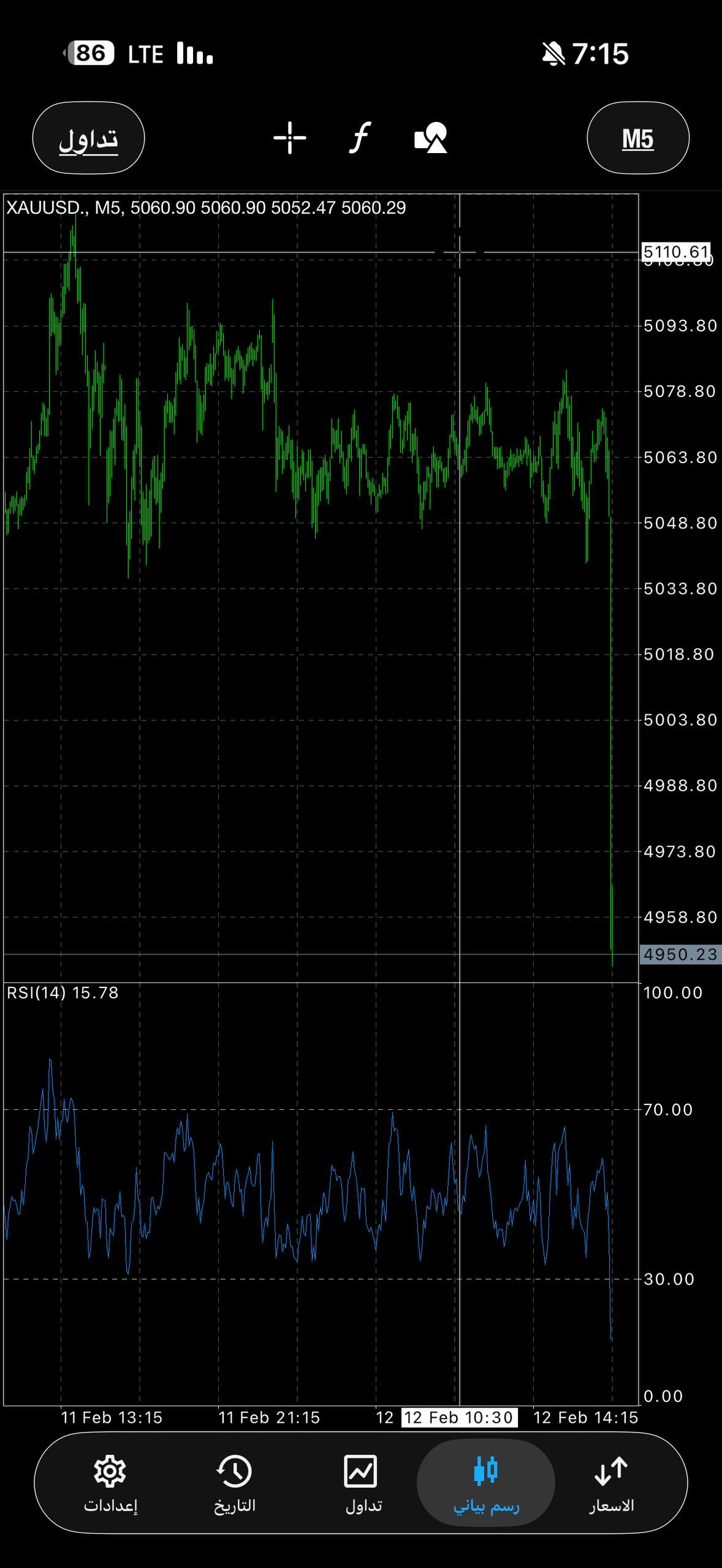Tap the battery 86 indicator
The width and height of the screenshot is (722, 1568).
(x=90, y=54)
